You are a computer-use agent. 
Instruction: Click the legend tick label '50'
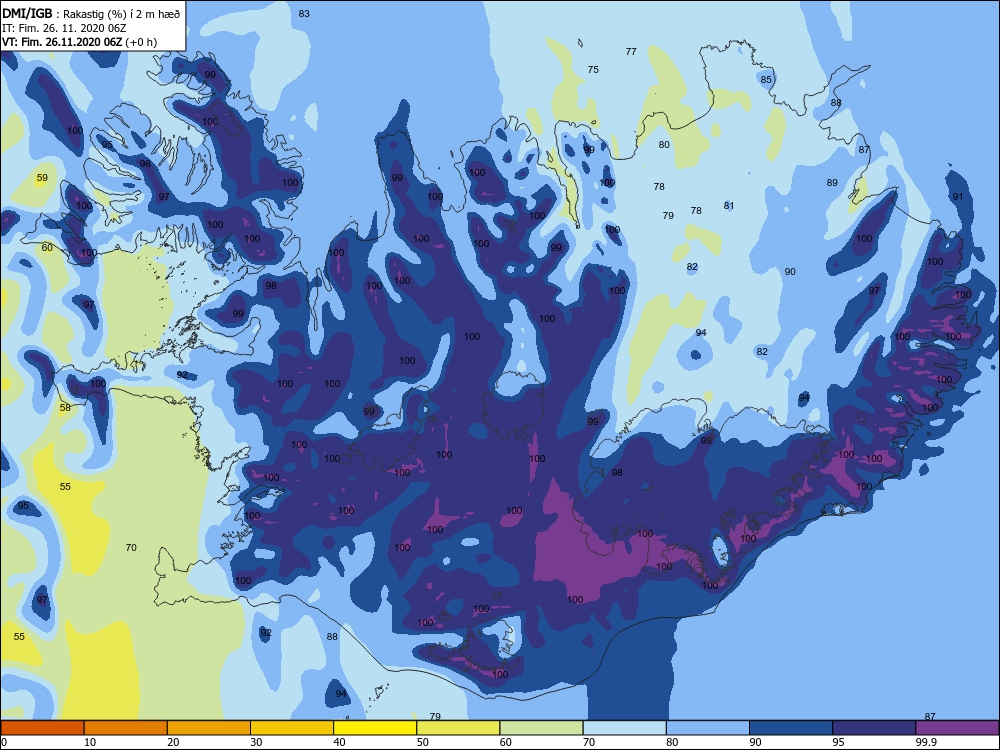(423, 742)
